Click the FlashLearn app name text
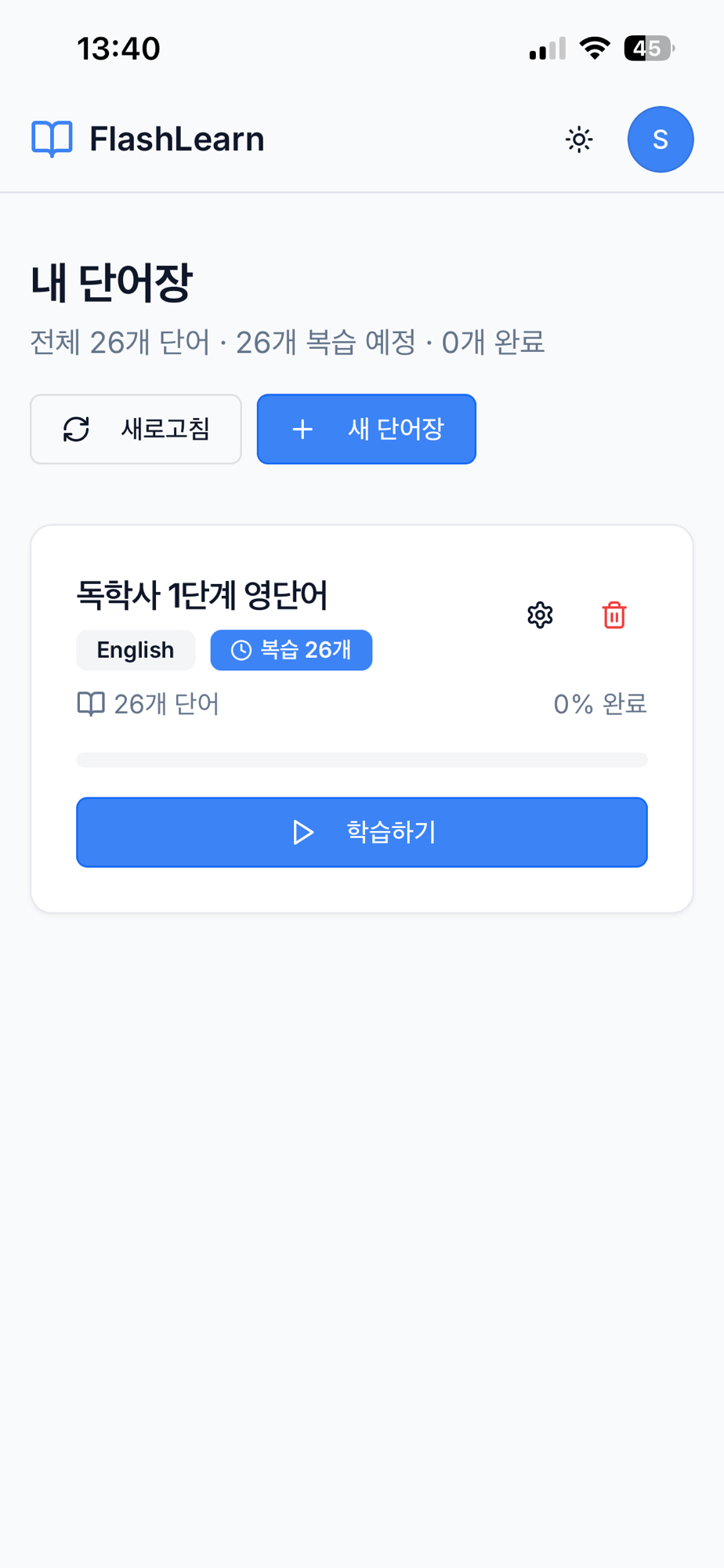The width and height of the screenshot is (724, 1568). click(x=177, y=140)
